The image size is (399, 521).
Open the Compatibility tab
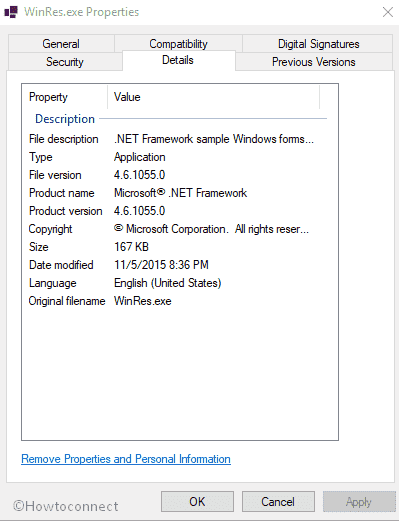tap(178, 44)
